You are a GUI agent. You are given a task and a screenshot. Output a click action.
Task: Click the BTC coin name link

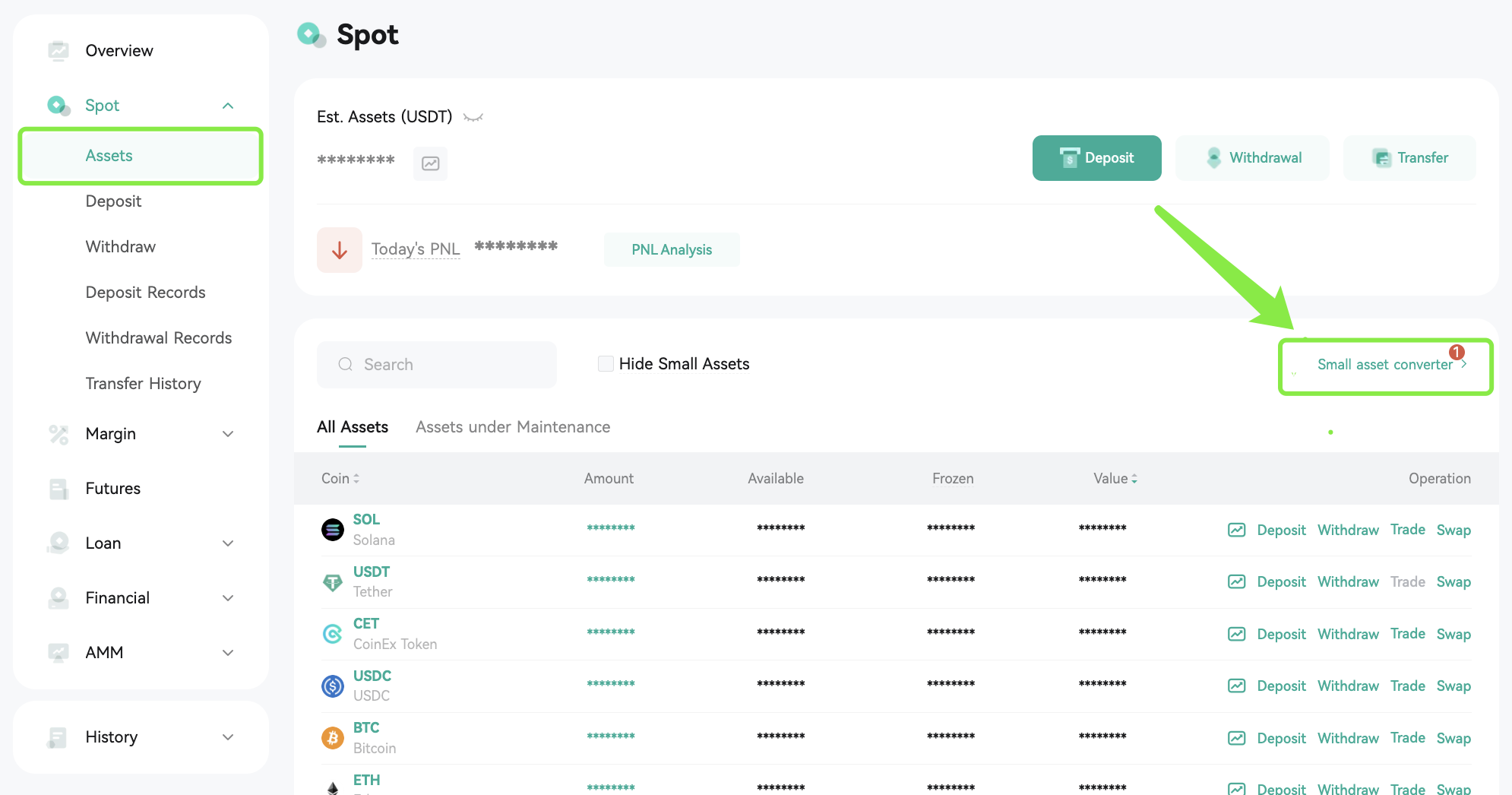[x=366, y=728]
